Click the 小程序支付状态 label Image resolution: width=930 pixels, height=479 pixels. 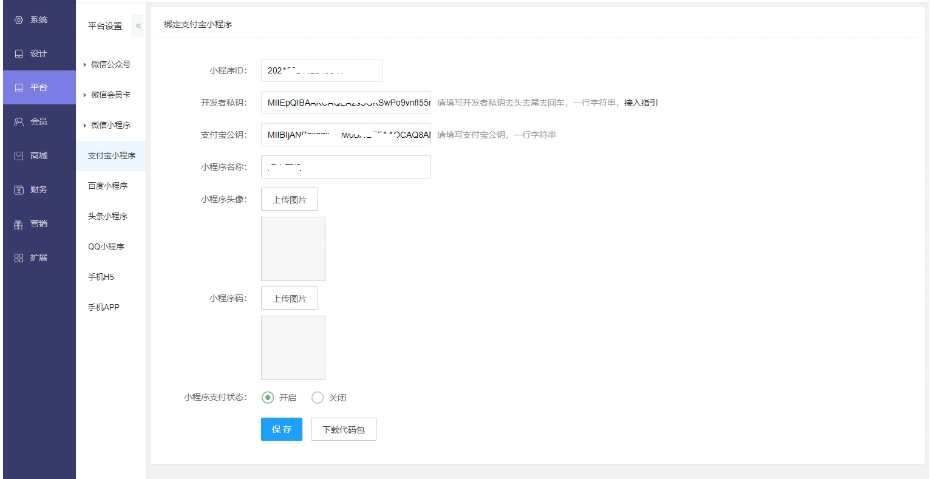click(x=215, y=398)
